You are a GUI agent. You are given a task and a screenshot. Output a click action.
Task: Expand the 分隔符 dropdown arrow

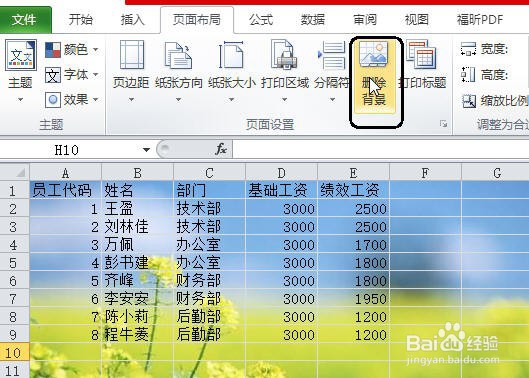point(332,100)
